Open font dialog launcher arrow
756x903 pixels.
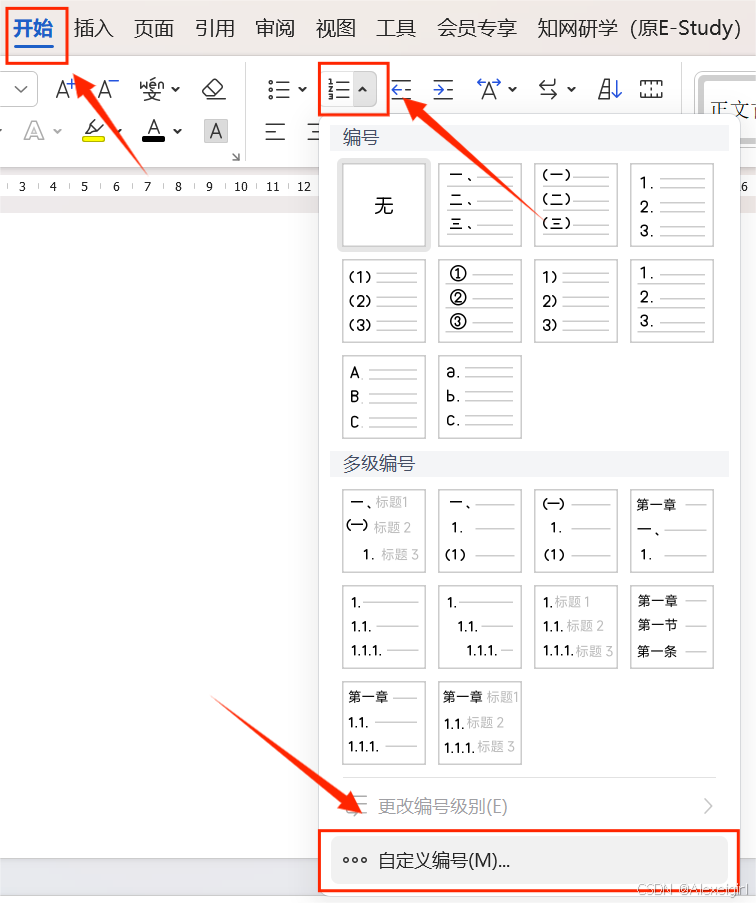point(236,157)
